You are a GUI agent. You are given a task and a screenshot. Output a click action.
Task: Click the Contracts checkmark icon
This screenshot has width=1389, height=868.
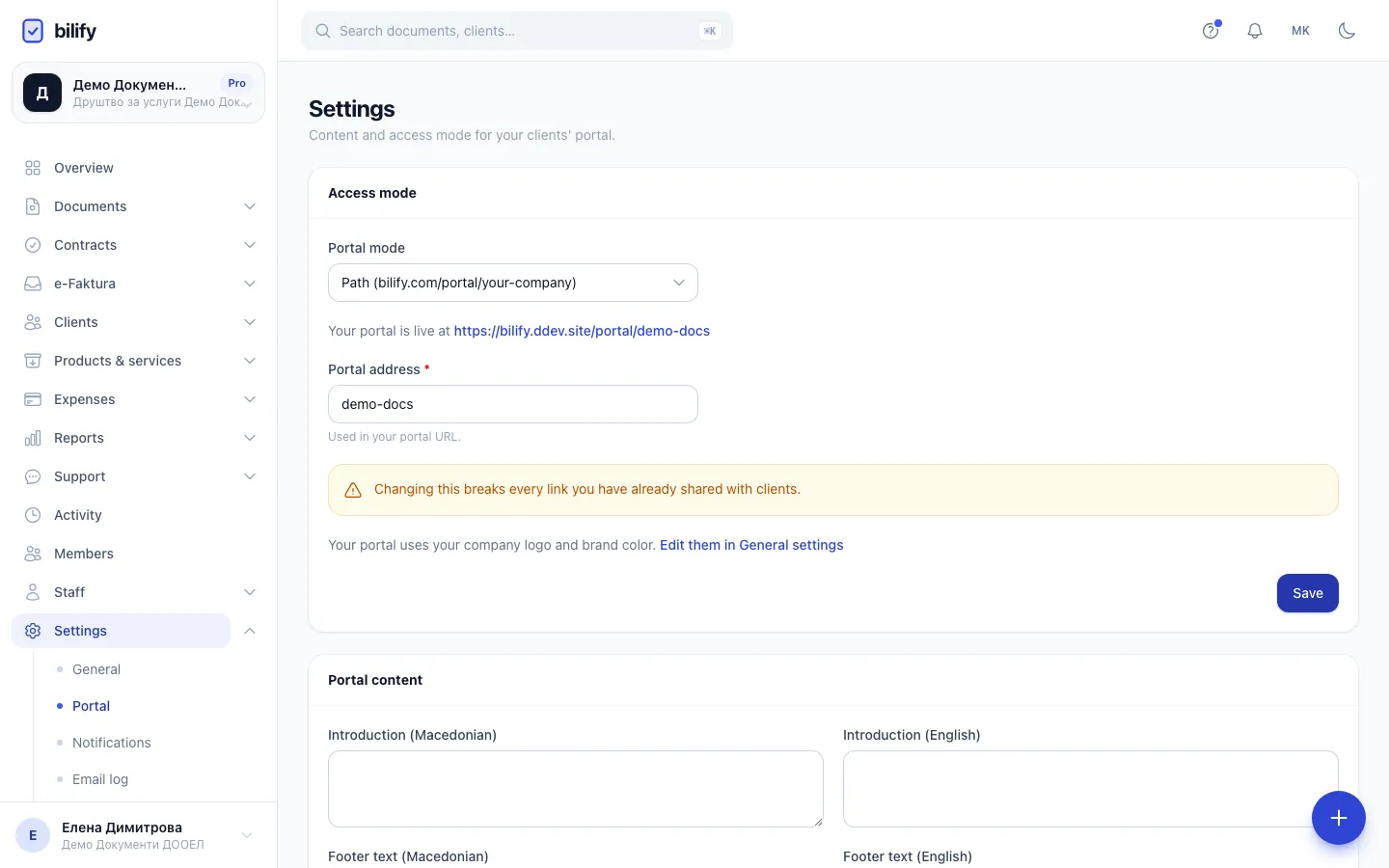tap(33, 245)
